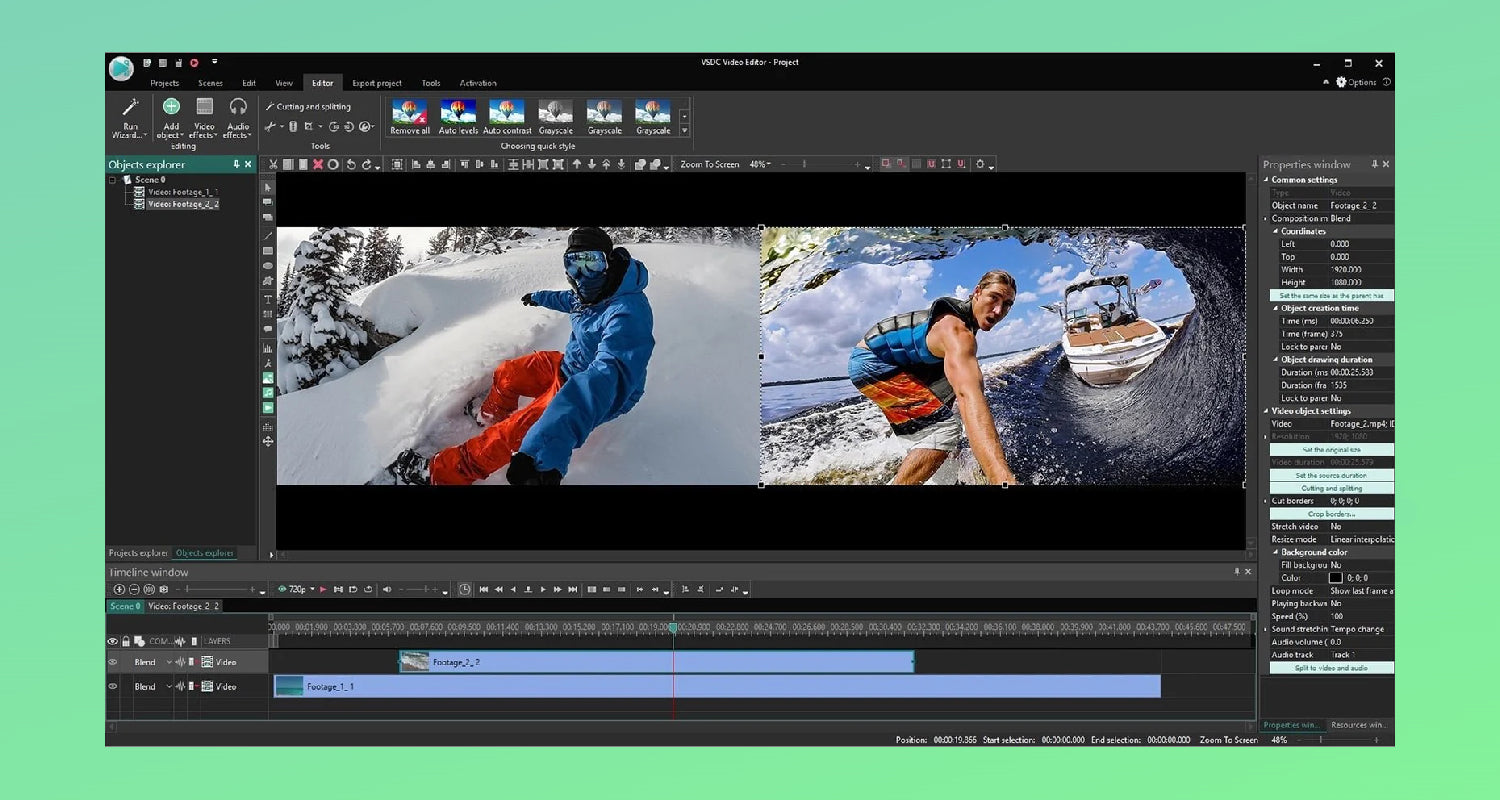
Task: Toggle audio waveform on the Footage_1 layer
Action: point(181,686)
